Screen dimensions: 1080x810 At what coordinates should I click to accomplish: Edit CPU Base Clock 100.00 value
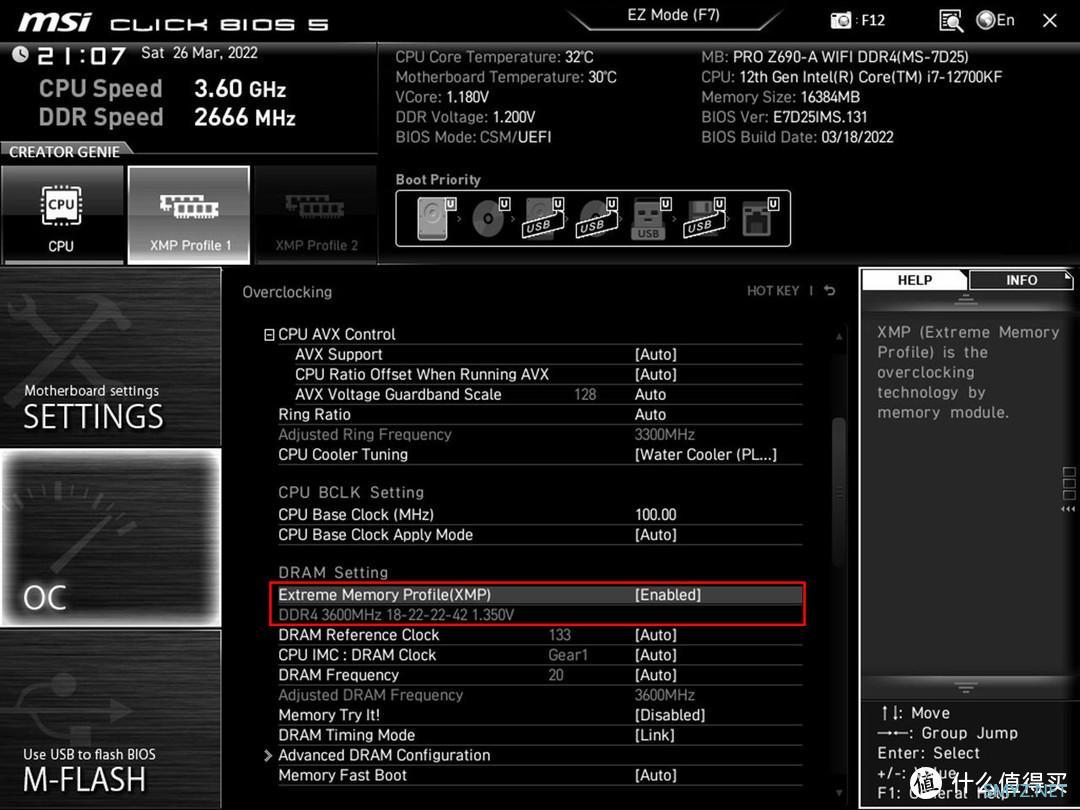click(x=656, y=515)
